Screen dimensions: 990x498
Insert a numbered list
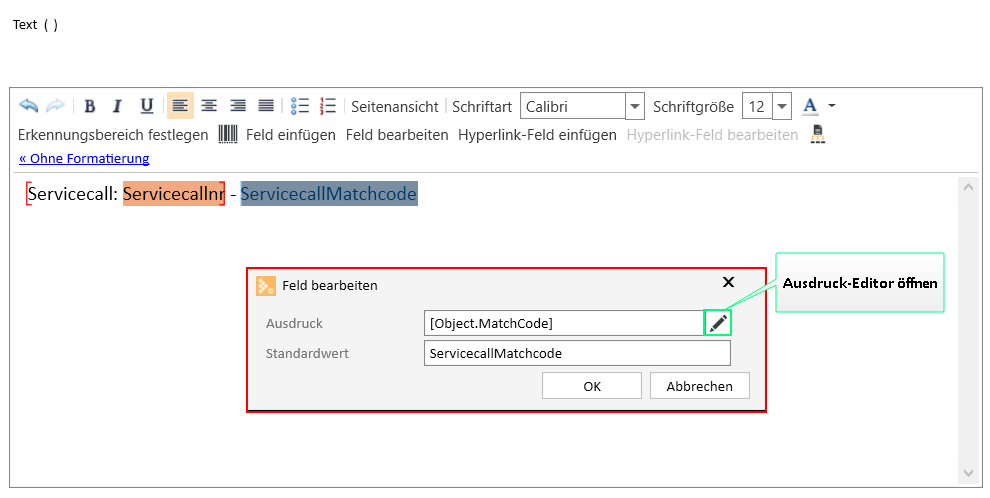328,105
